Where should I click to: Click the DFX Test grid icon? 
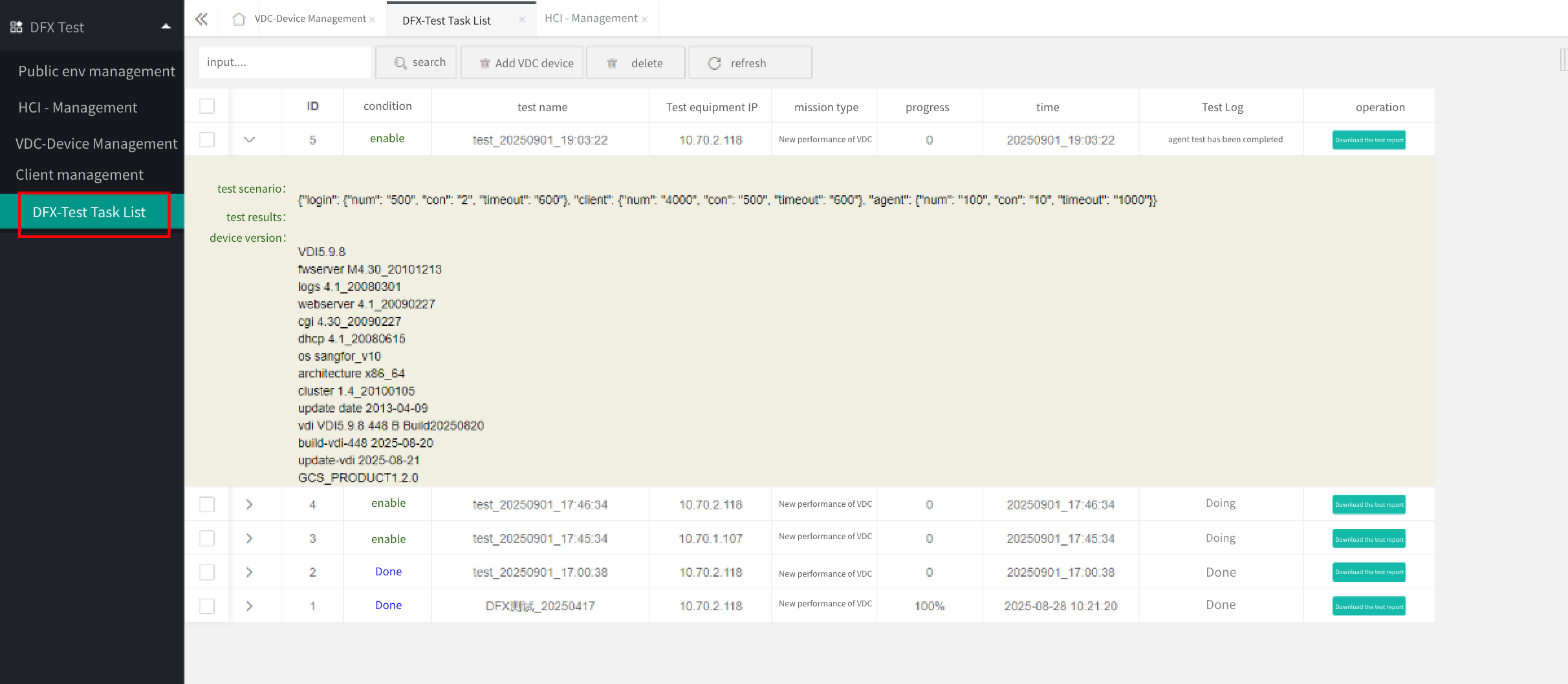tap(16, 27)
